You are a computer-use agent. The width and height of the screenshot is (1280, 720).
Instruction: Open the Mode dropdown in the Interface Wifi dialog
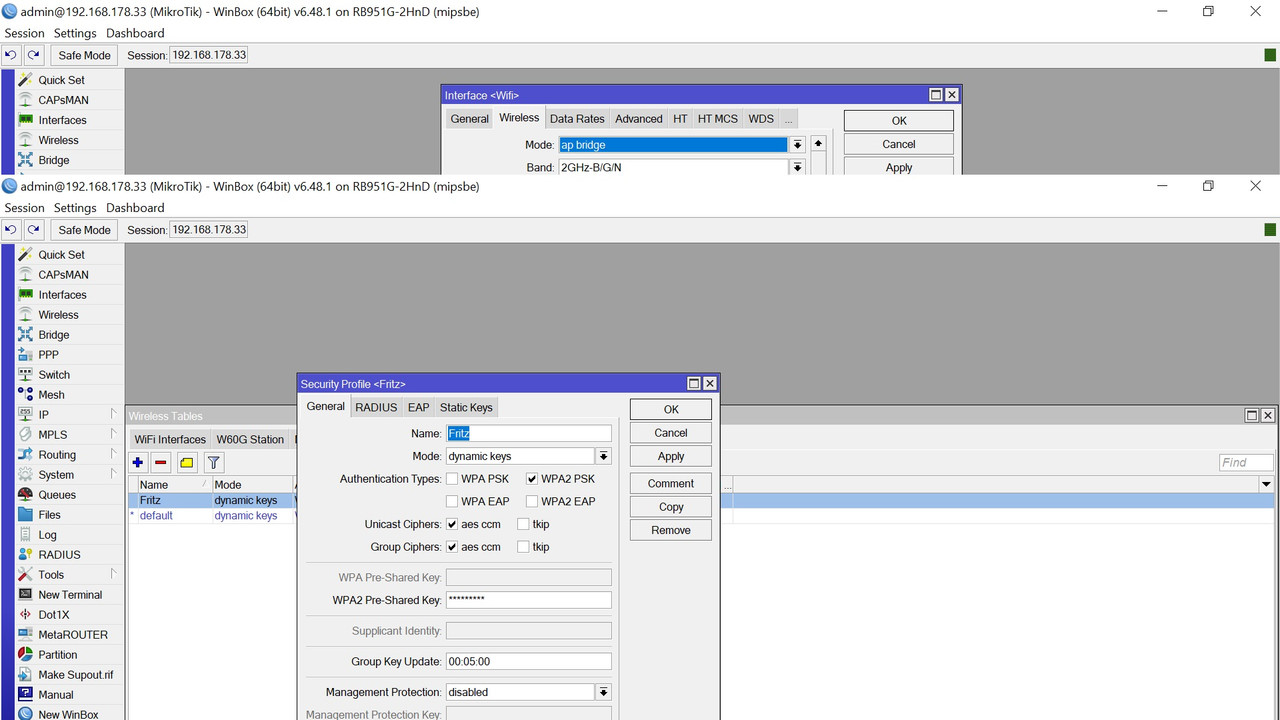click(797, 145)
